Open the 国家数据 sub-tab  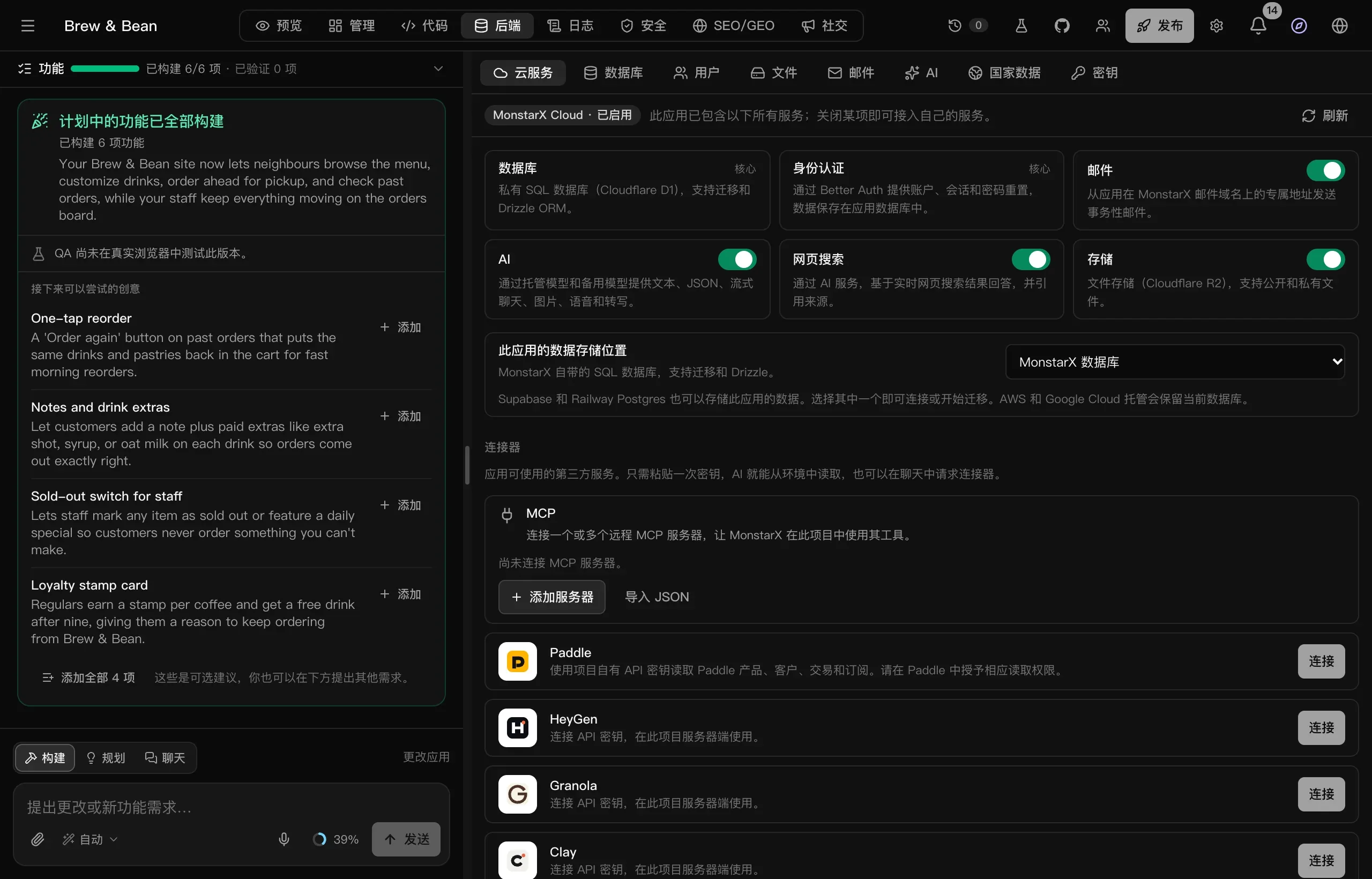(x=1004, y=72)
